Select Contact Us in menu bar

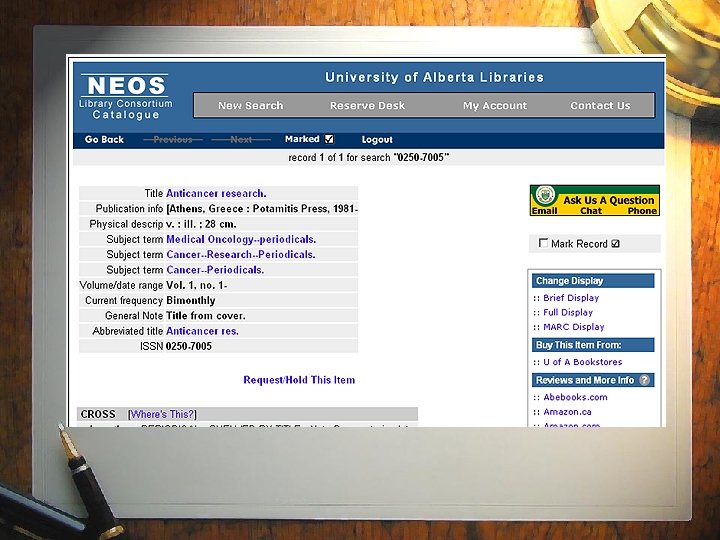(600, 106)
